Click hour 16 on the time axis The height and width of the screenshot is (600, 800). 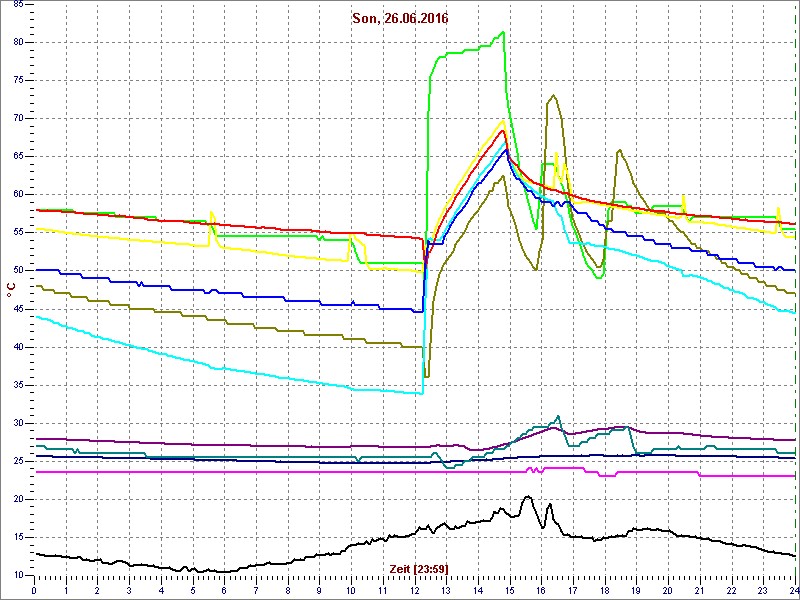541,590
